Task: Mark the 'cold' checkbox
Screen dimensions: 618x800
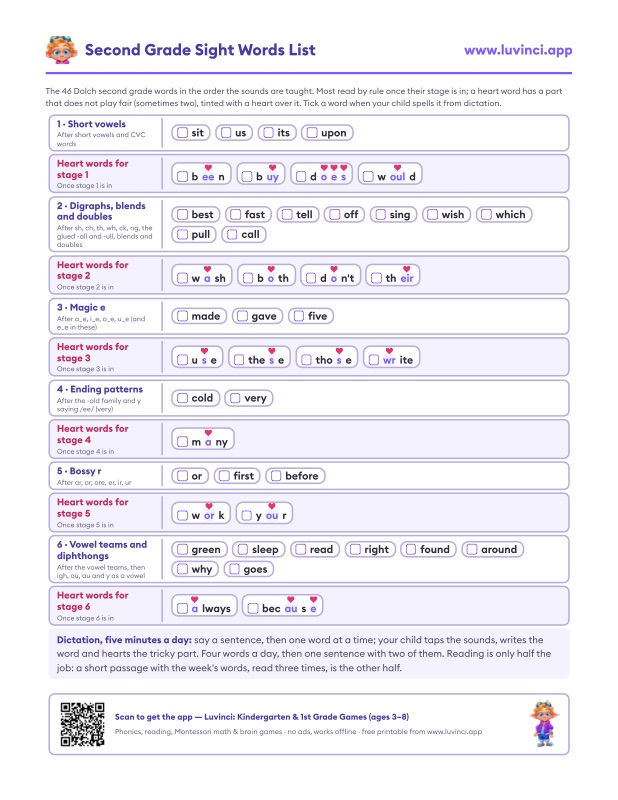Action: pyautogui.click(x=182, y=398)
